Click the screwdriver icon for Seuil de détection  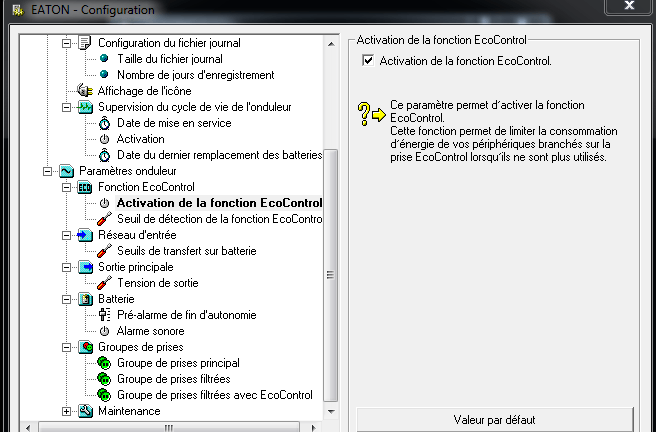(104, 219)
